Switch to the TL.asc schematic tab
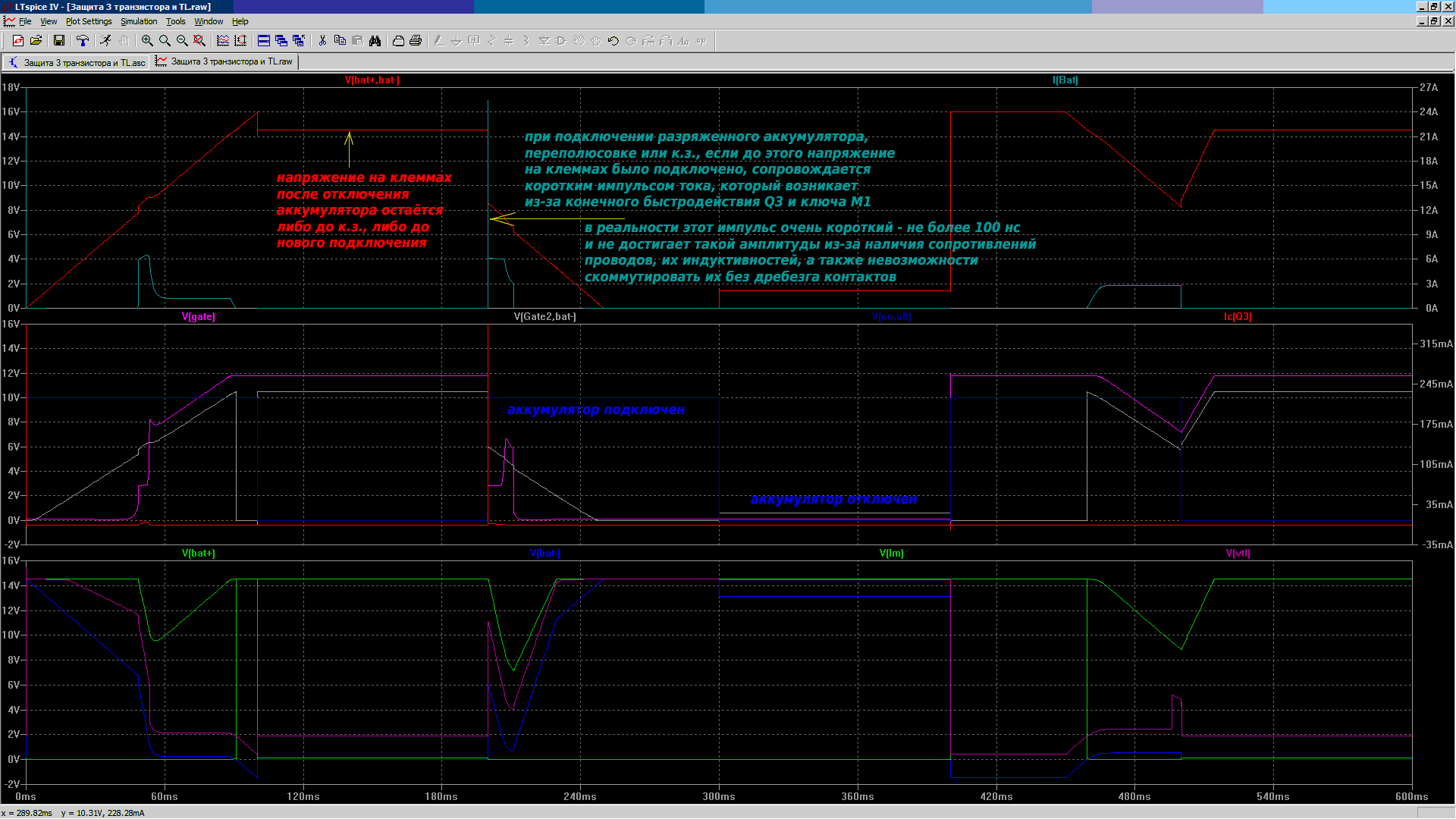The width and height of the screenshot is (1456, 819). coord(77,62)
